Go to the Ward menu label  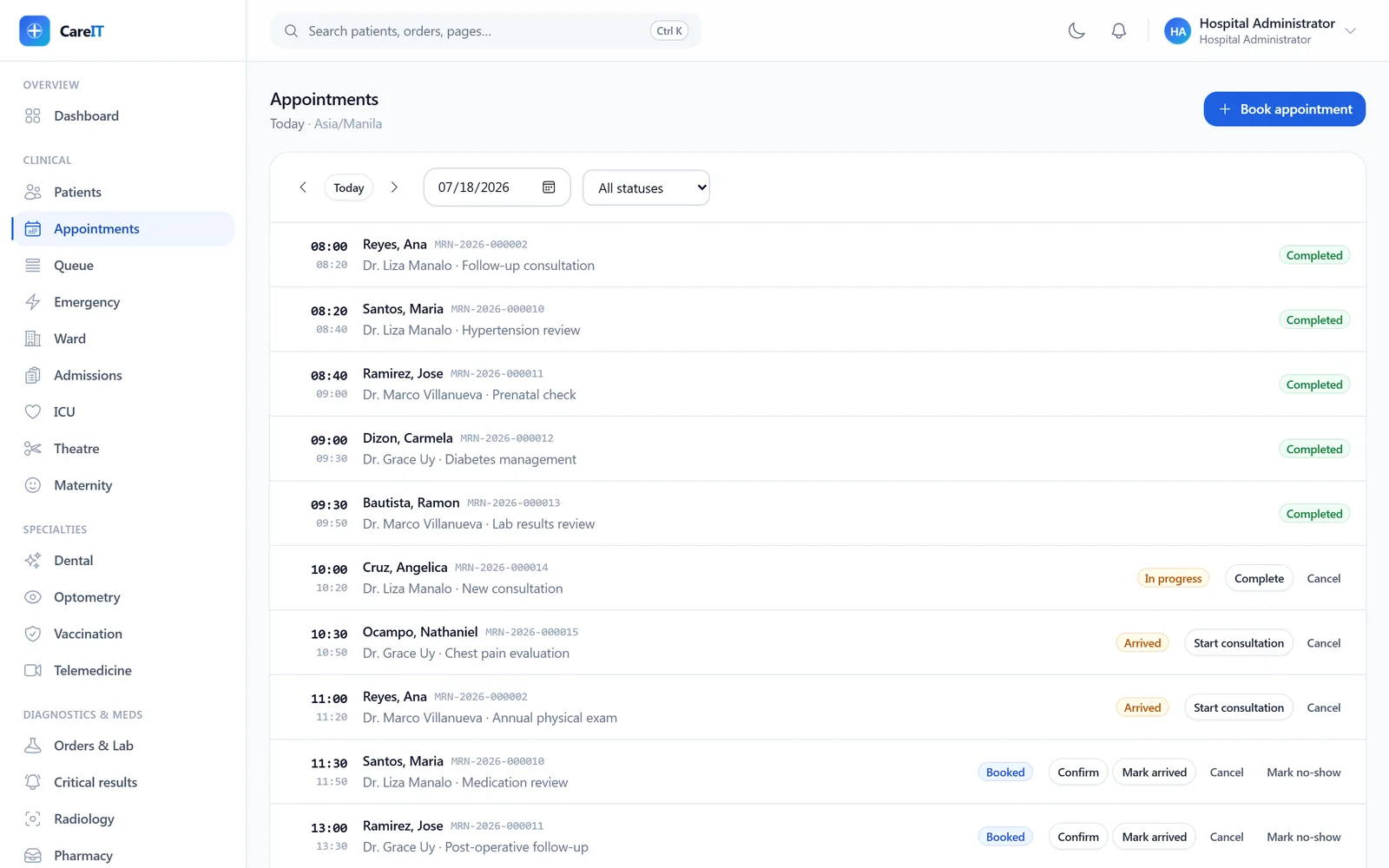tap(69, 339)
